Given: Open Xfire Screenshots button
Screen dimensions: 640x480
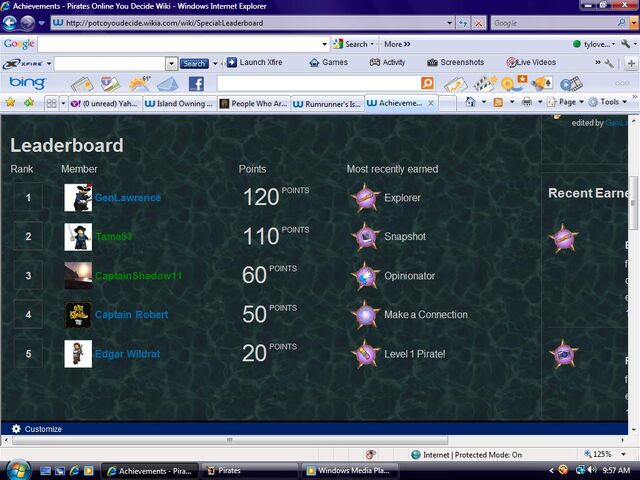Looking at the screenshot, I should (456, 62).
